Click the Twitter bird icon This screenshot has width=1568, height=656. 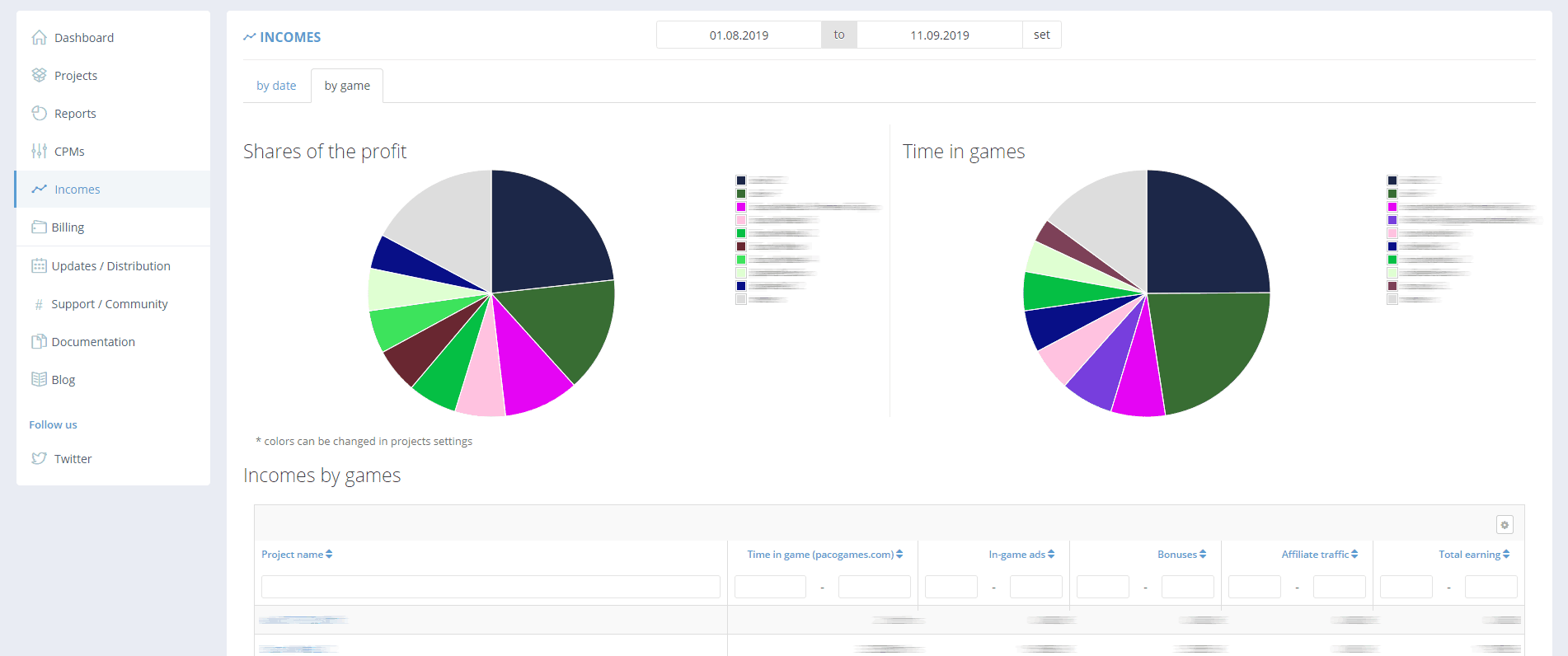39,458
